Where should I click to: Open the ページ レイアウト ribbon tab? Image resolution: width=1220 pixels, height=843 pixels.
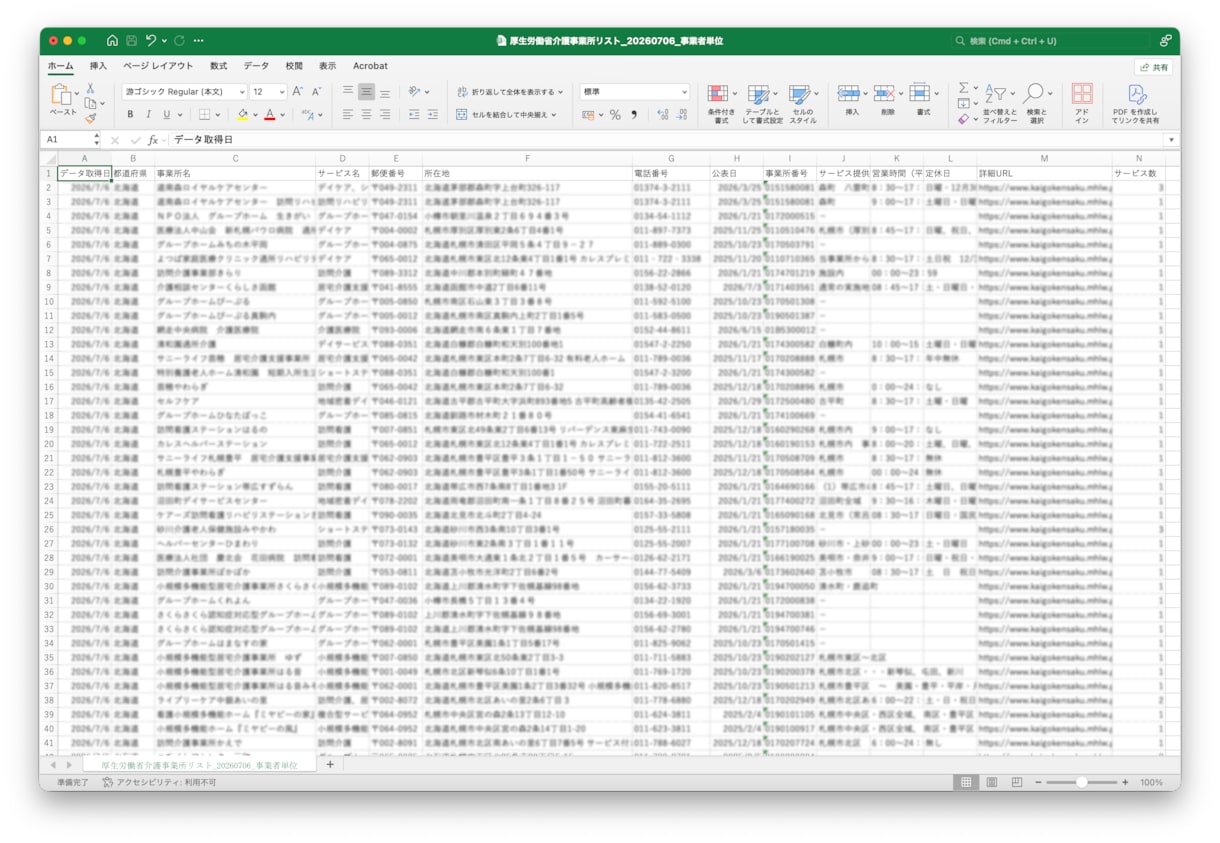[x=158, y=66]
